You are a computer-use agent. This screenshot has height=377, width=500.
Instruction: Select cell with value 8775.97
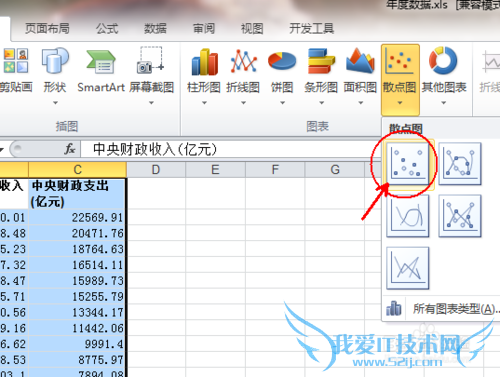(77, 360)
